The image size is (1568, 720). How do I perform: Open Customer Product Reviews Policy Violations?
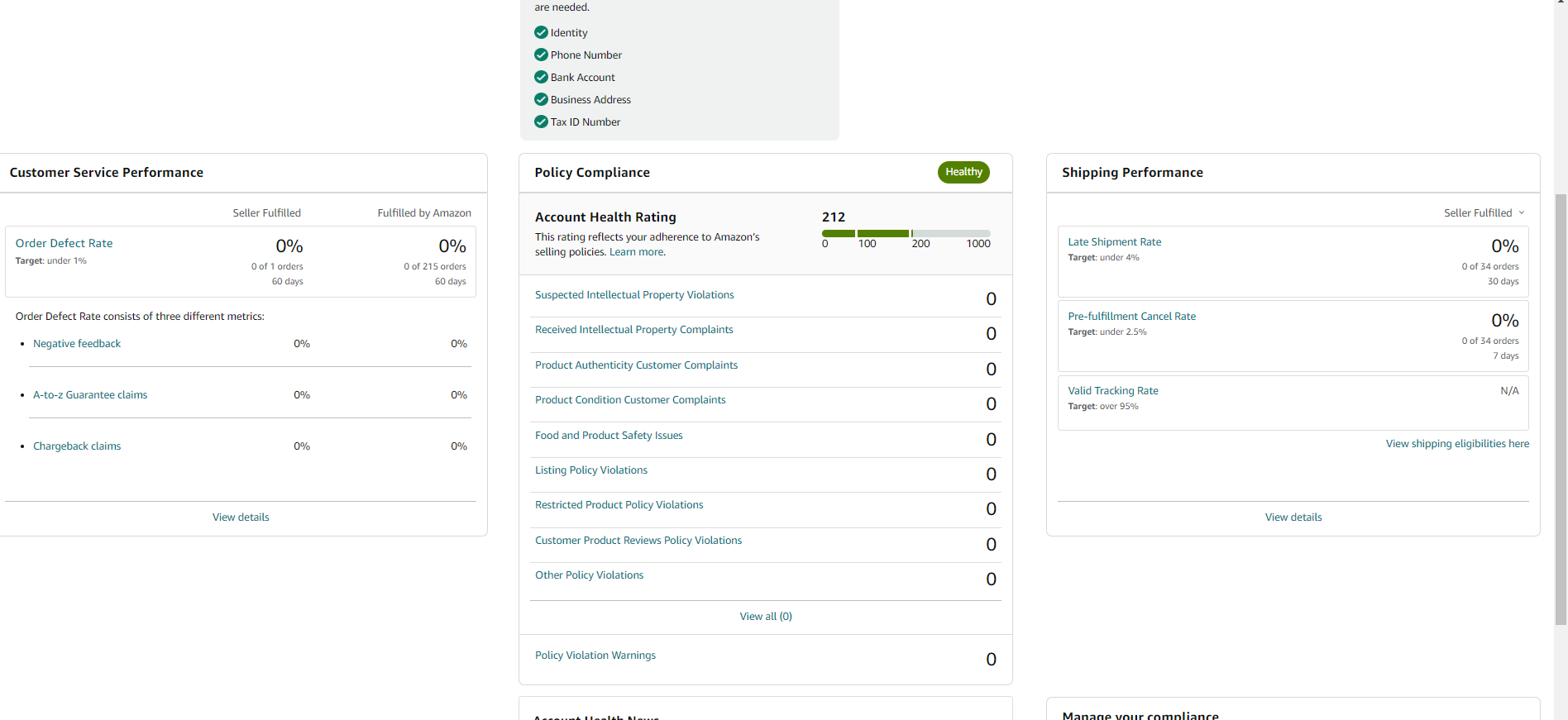point(638,540)
